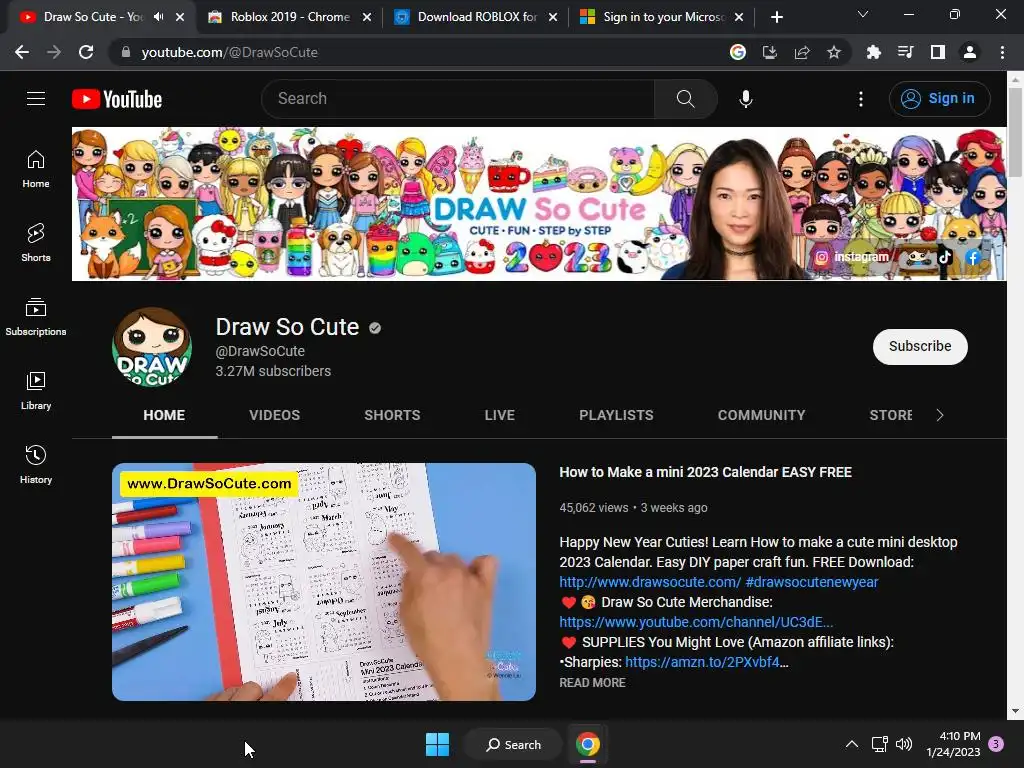Click the YouTube search input field
Screen dimensions: 1024x768
point(458,99)
